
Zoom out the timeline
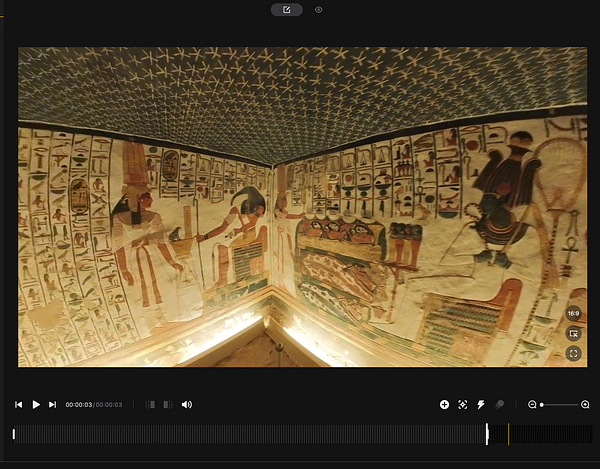[x=532, y=404]
